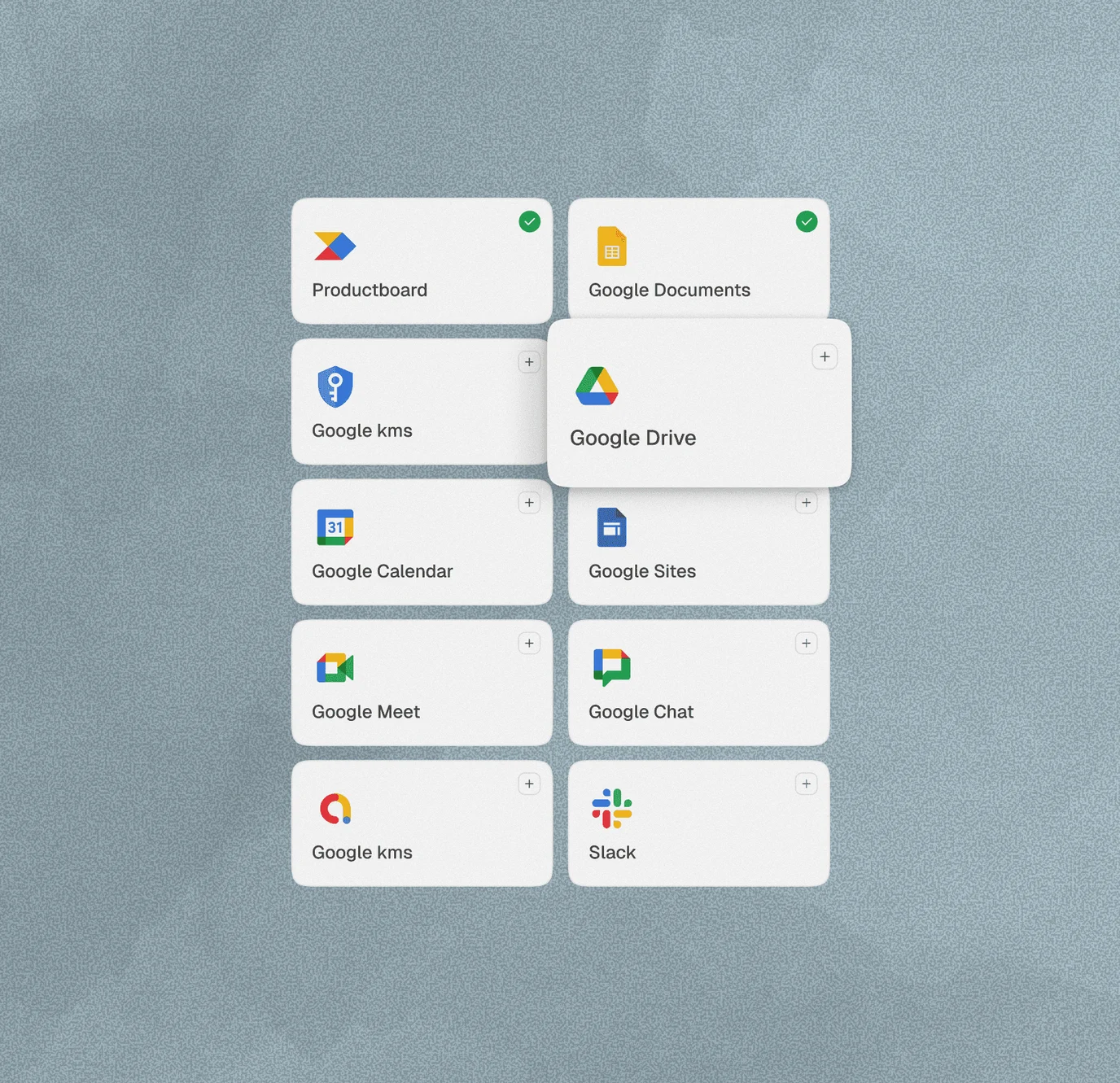Add Slack using its plus button
This screenshot has width=1120, height=1083.
pos(807,784)
